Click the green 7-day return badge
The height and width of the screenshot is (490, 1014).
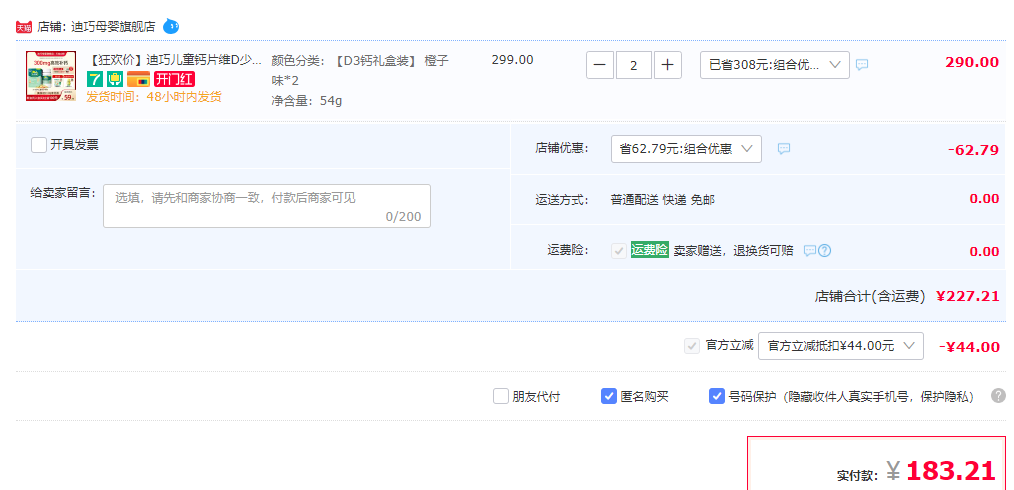pyautogui.click(x=94, y=79)
